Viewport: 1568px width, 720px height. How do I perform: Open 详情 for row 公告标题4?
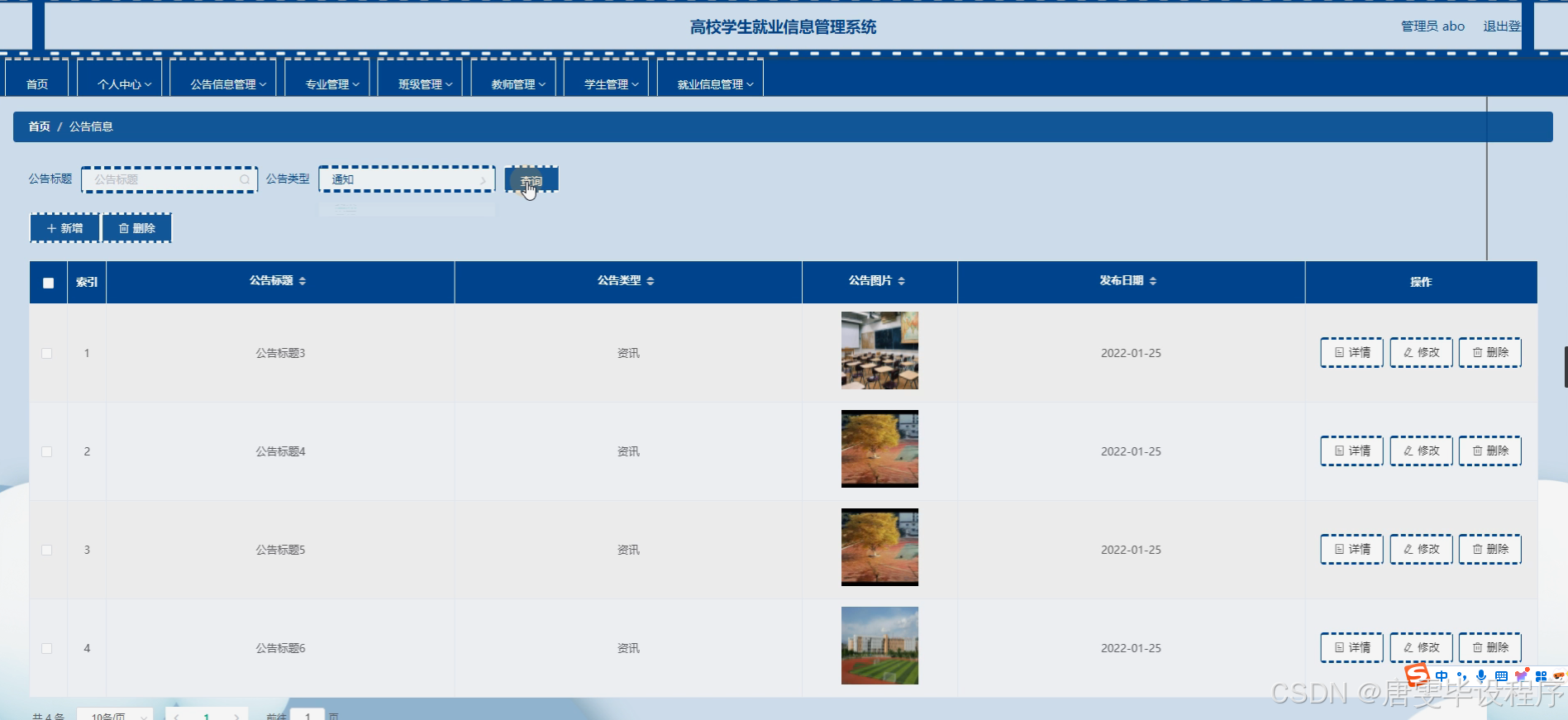1352,451
